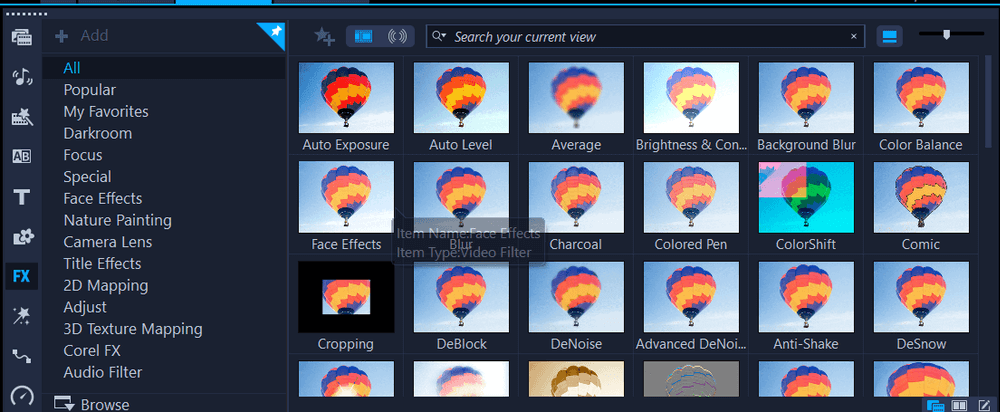1000x412 pixels.
Task: Open the Sound/Music library in the sidebar
Action: (x=21, y=79)
